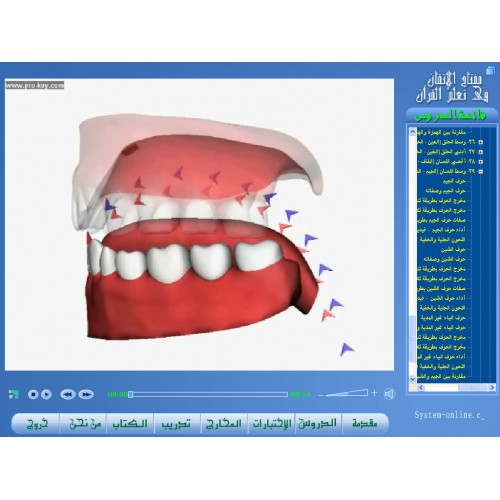Collapse lesson 29 in the tree
This screenshot has height=500, width=500.
tap(481, 171)
